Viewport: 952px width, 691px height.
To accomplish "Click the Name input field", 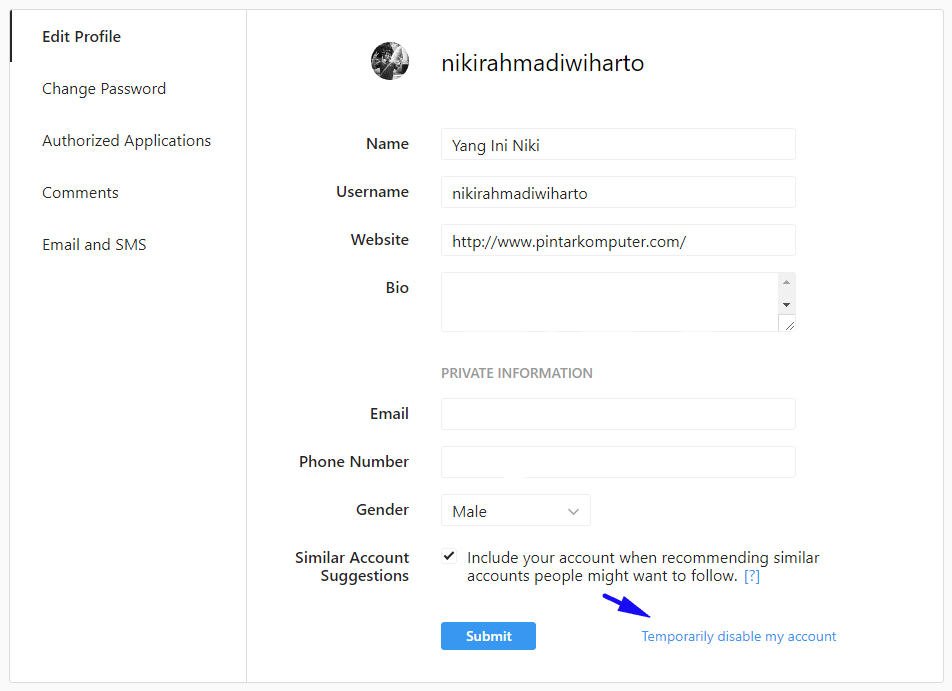I will [618, 145].
